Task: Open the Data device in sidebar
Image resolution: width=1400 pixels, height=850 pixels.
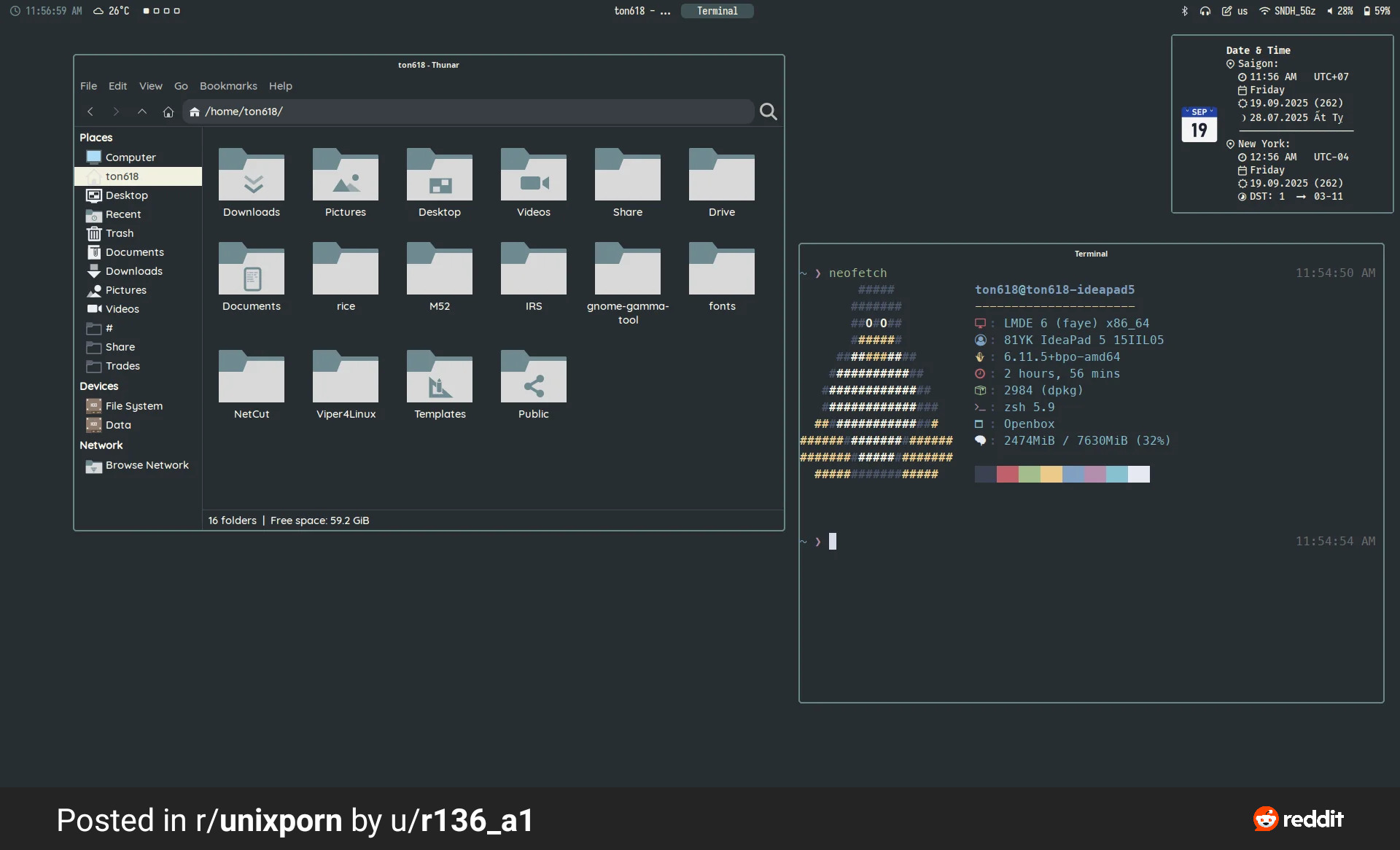Action: (x=117, y=425)
